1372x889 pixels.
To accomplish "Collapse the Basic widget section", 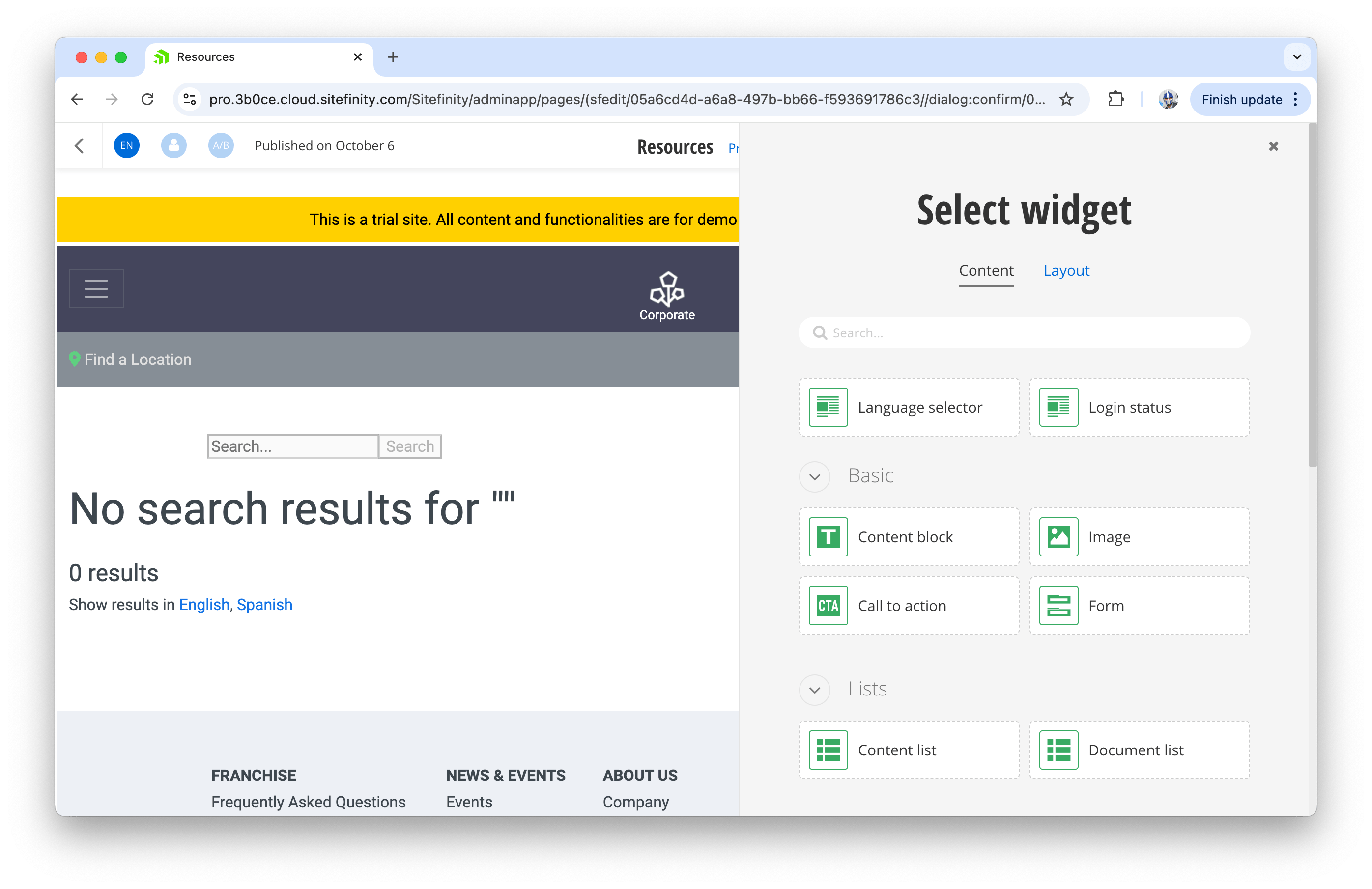I will pos(815,476).
